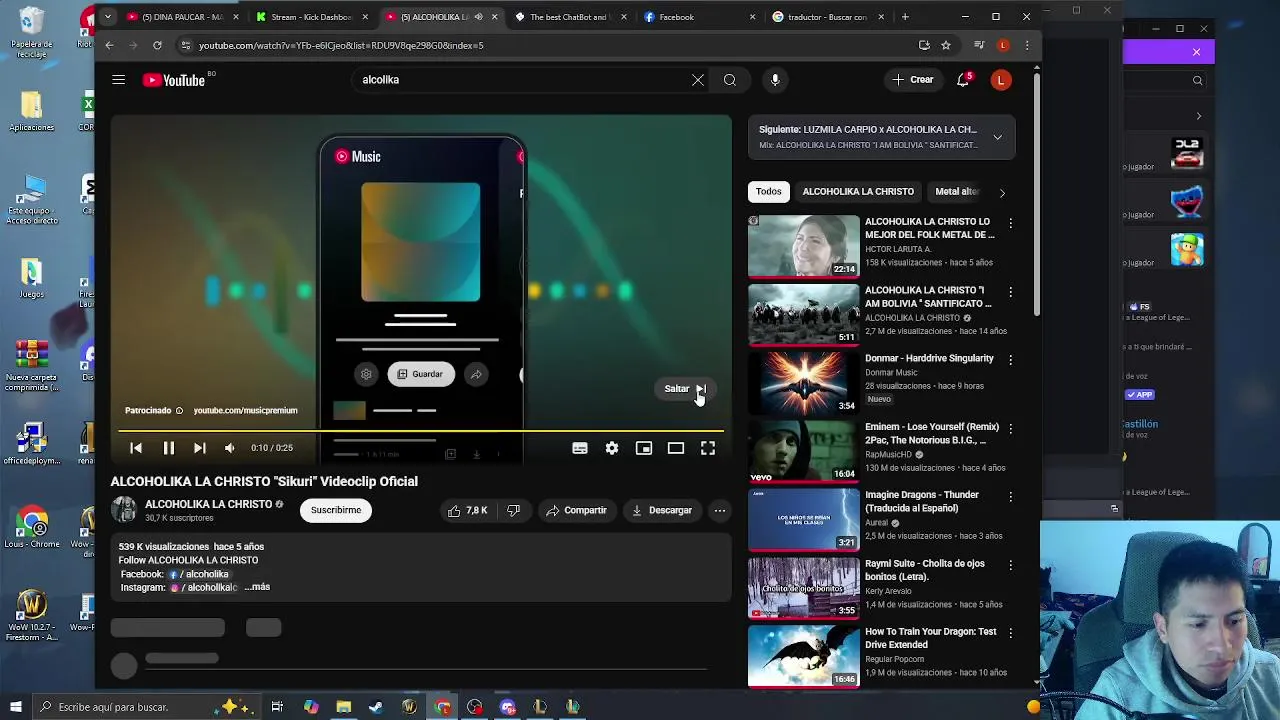Open options for Donmar Harddrive Singularity
Image resolution: width=1280 pixels, height=720 pixels.
(x=1010, y=360)
